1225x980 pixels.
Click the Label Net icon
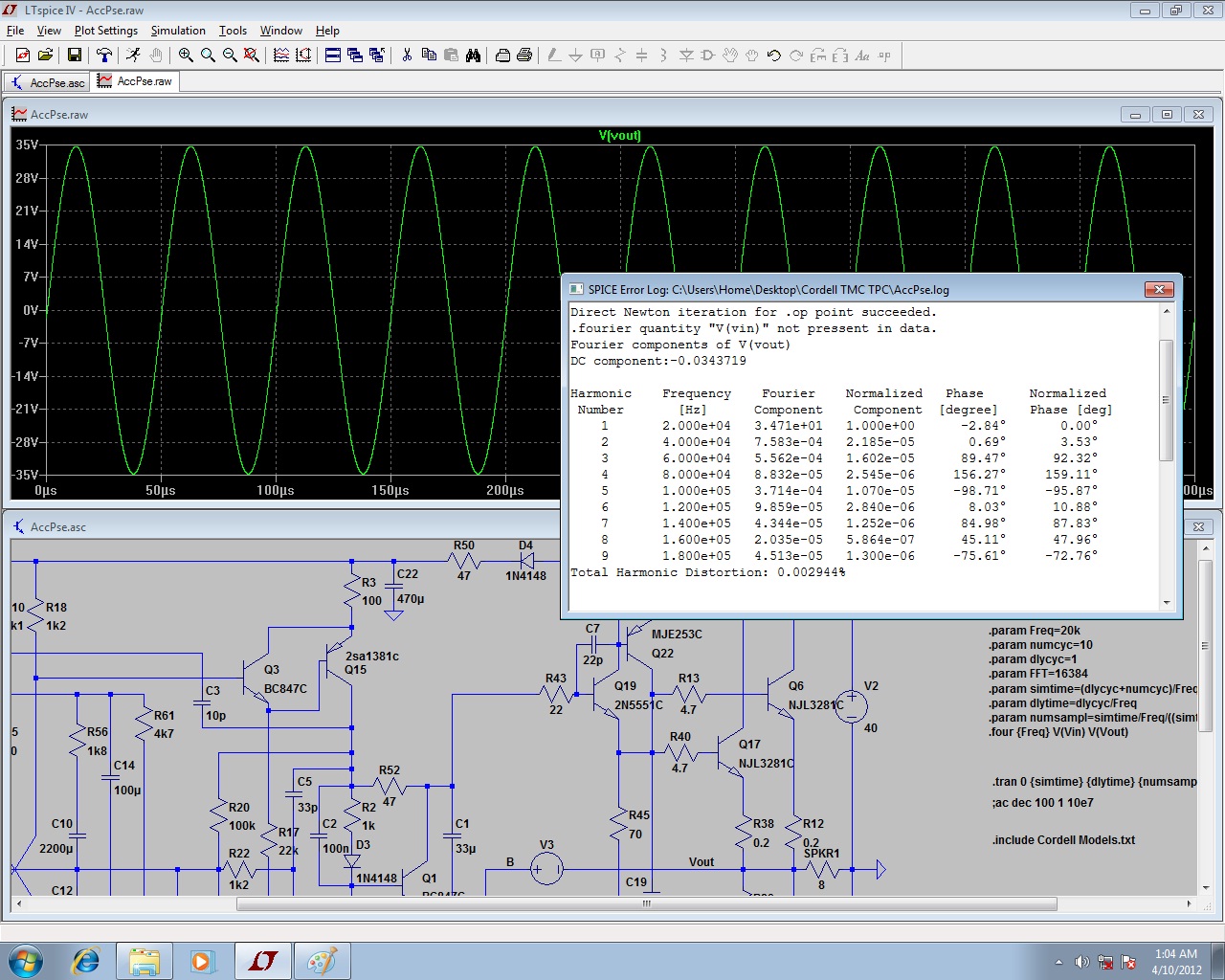[598, 56]
